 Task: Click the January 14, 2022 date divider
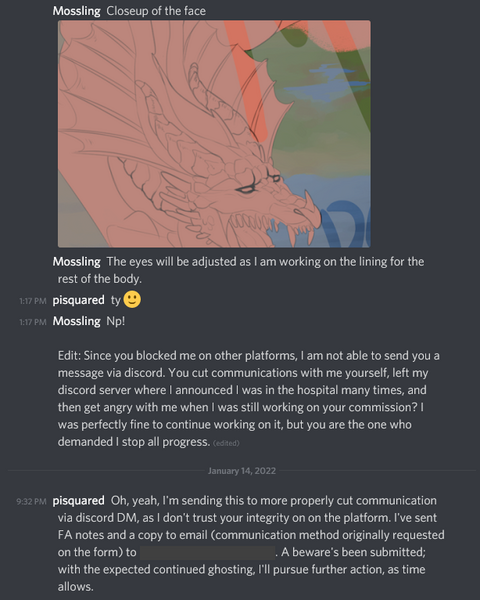coord(242,471)
